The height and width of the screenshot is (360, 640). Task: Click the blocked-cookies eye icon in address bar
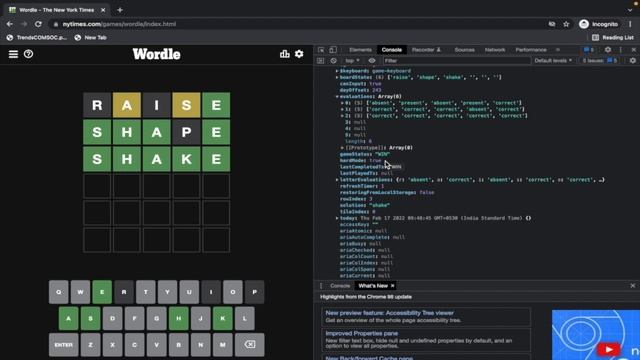pos(552,24)
